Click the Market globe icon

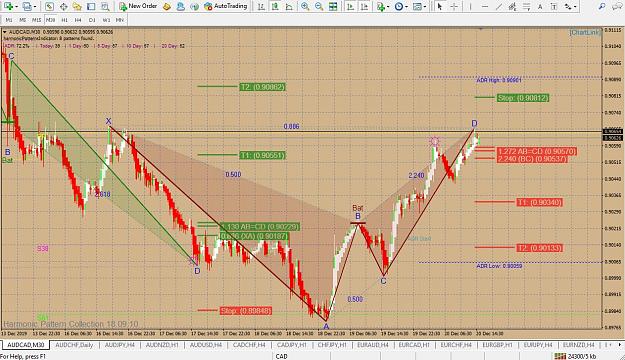[194, 6]
